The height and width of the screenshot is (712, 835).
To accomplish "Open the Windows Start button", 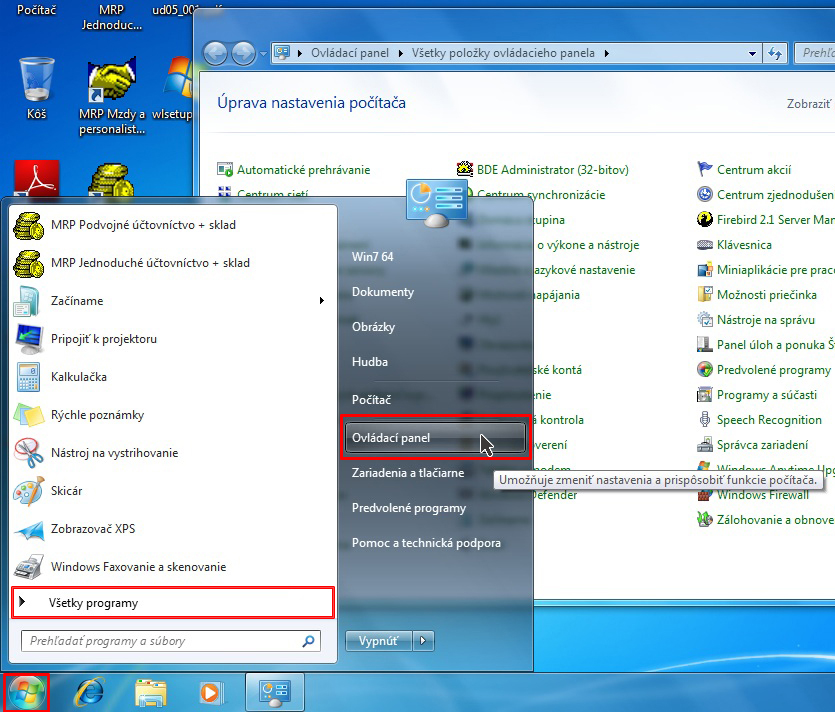I will 26,692.
